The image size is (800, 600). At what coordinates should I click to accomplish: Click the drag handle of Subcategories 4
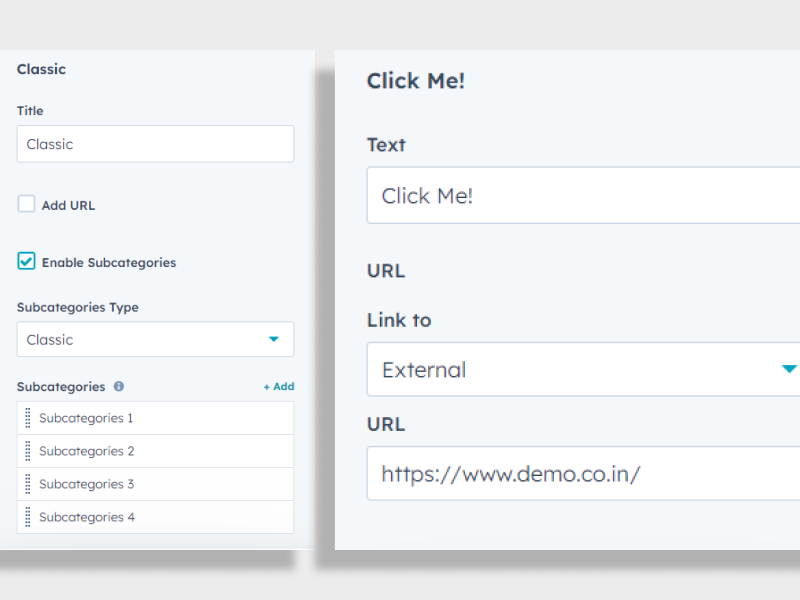pyautogui.click(x=27, y=517)
